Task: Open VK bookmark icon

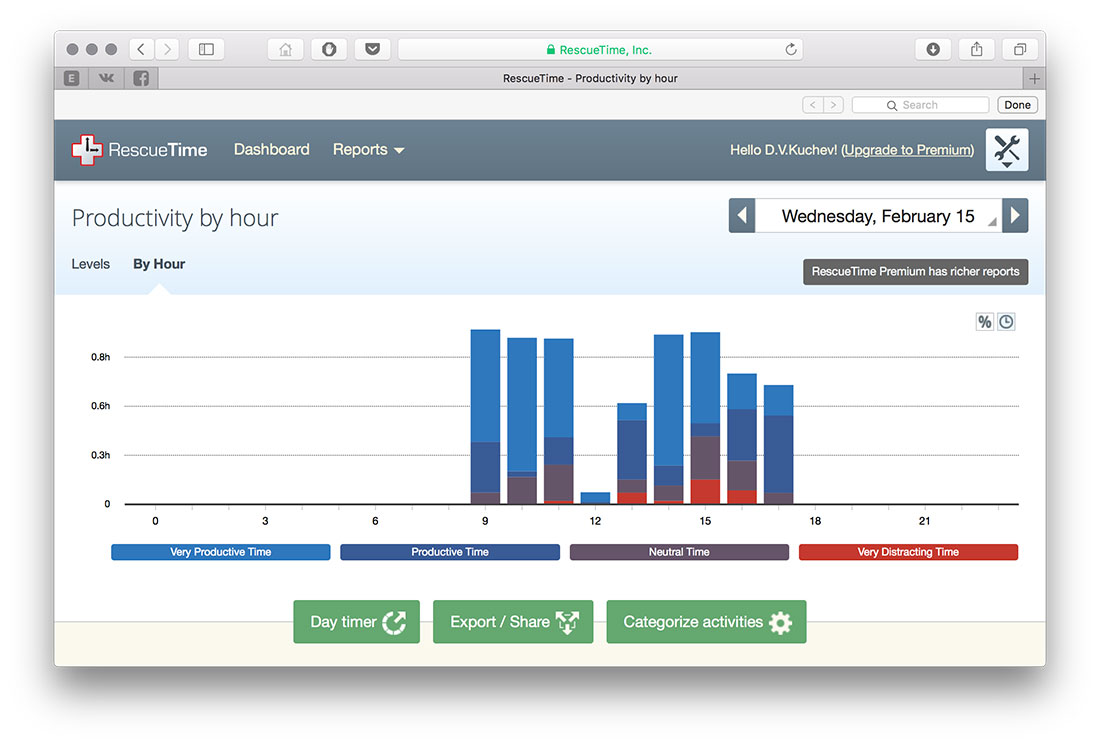Action: [x=107, y=79]
